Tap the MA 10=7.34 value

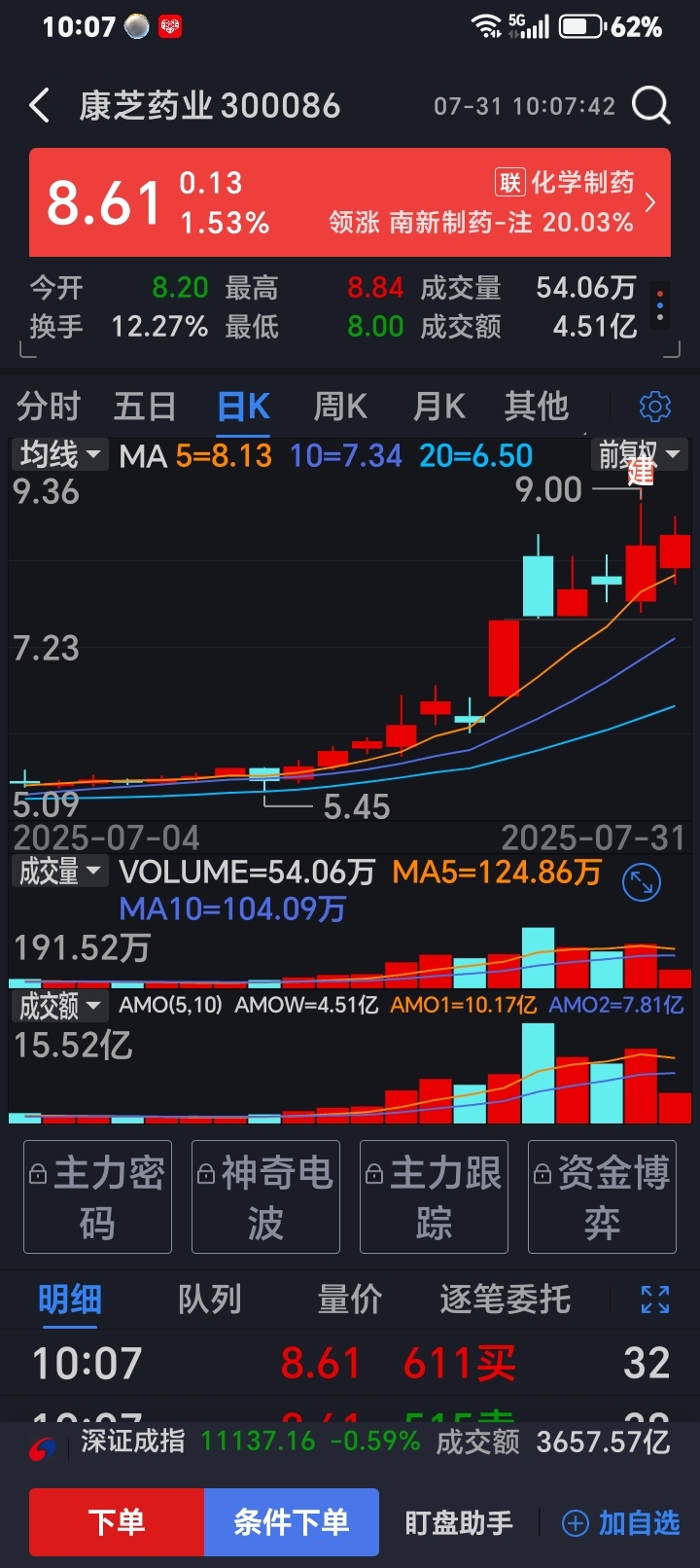point(346,455)
